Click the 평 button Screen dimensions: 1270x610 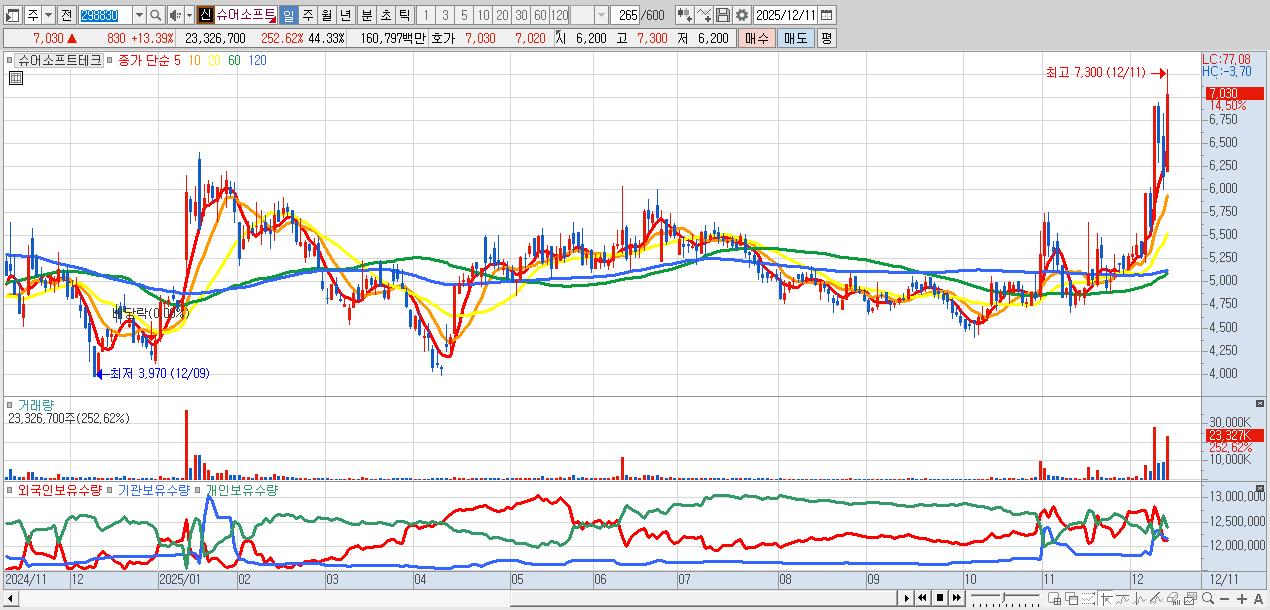(826, 38)
